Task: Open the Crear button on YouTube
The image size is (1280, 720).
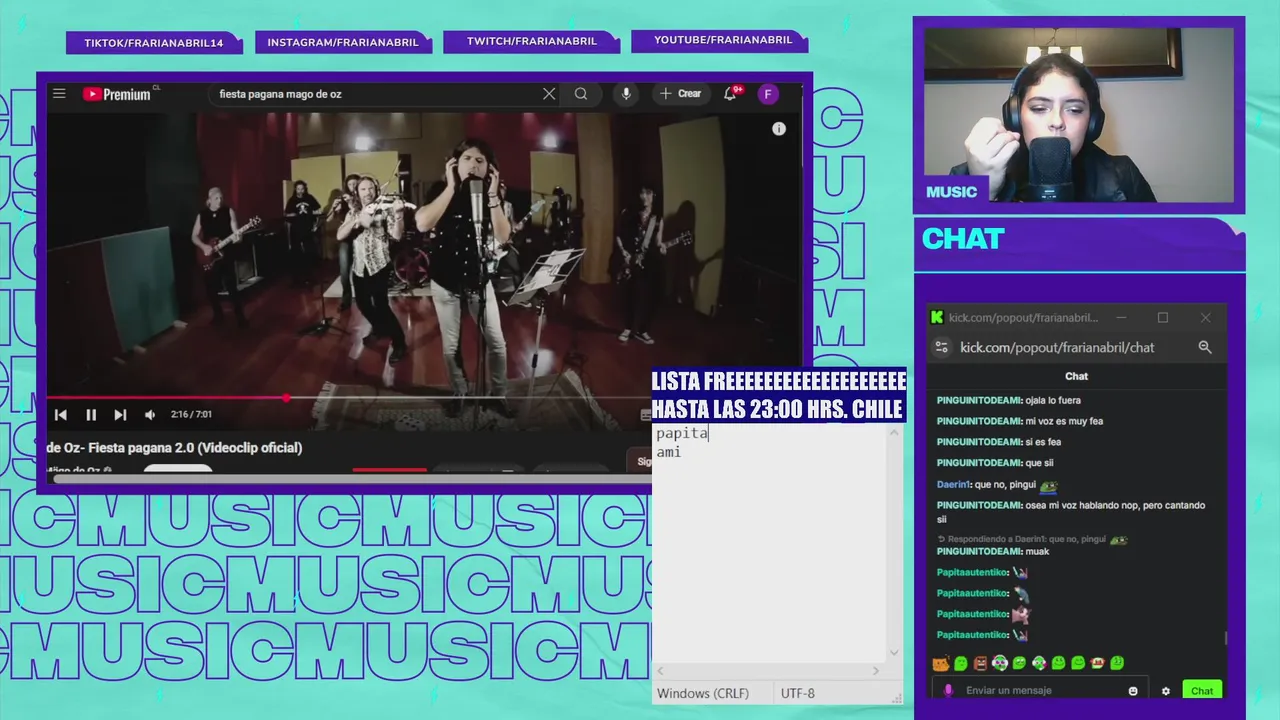Action: pyautogui.click(x=681, y=94)
